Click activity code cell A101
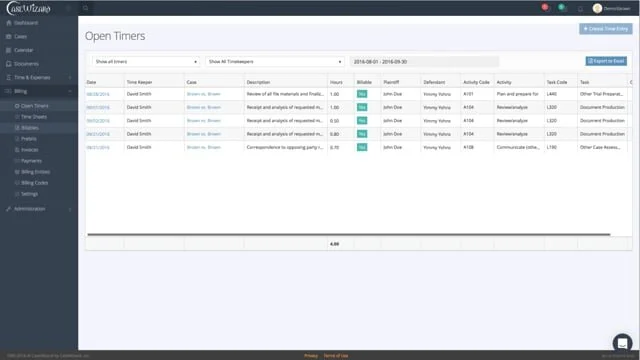Image resolution: width=640 pixels, height=360 pixels. 468,94
